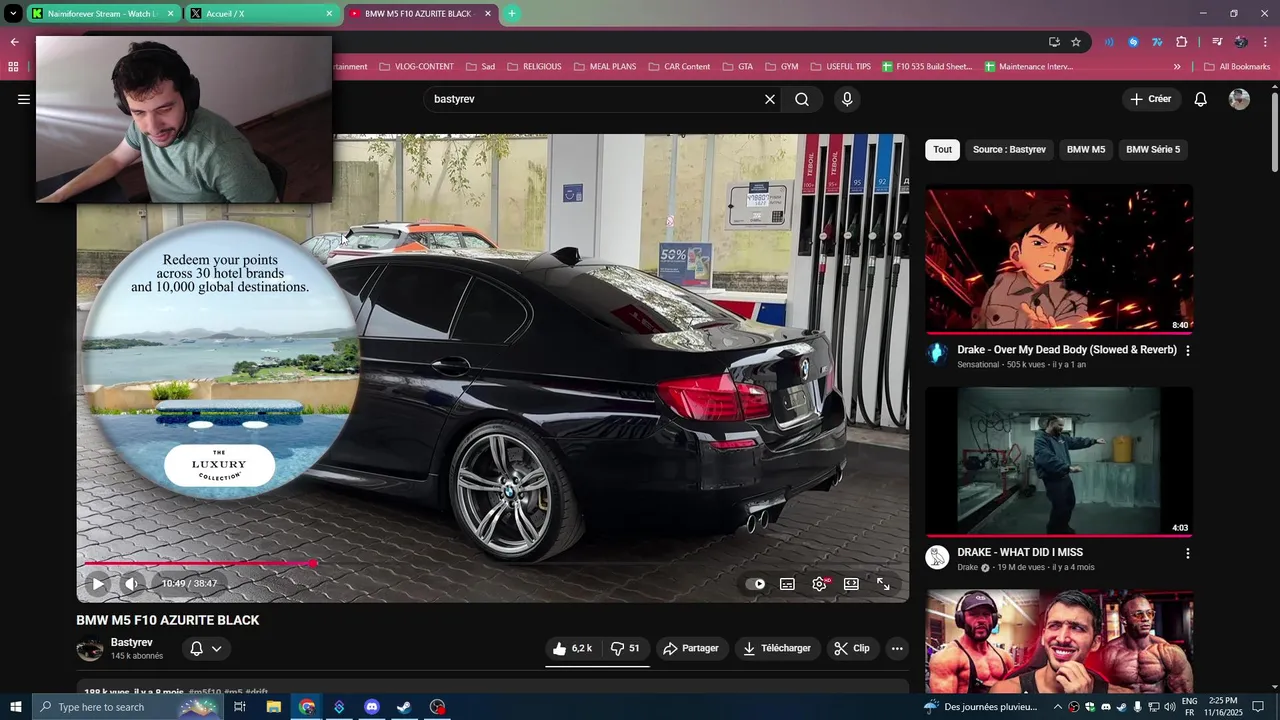This screenshot has height=720, width=1280.
Task: Mute the video volume icon
Action: 131,584
